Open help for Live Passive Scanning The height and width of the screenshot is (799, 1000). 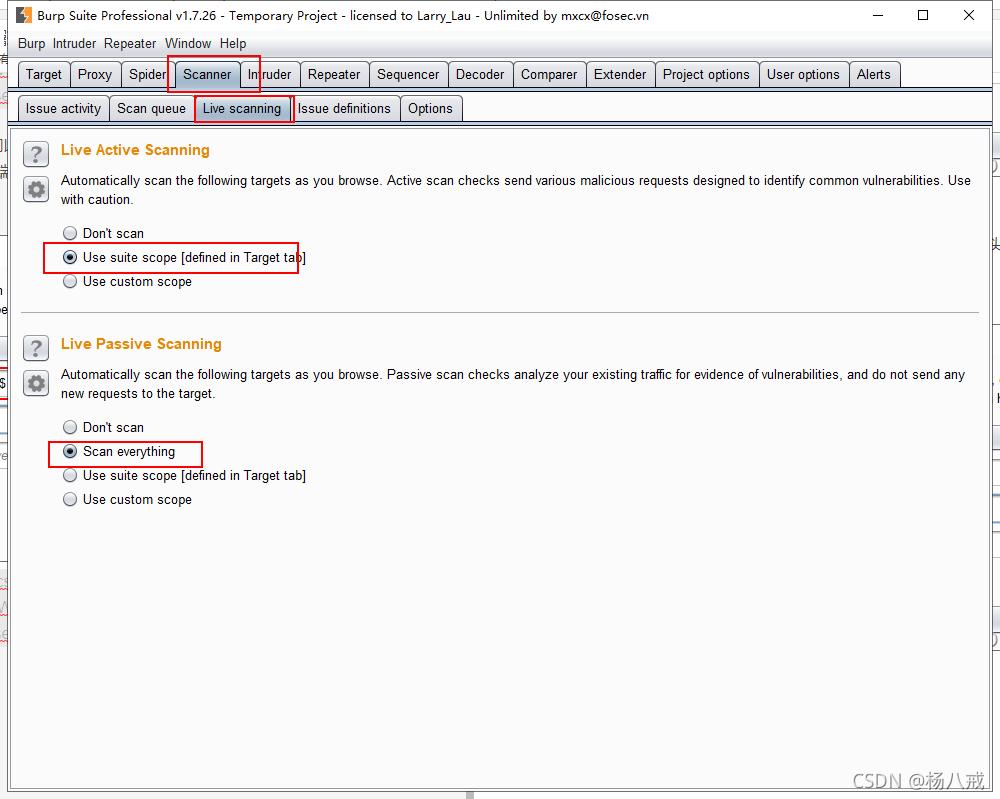pos(36,348)
